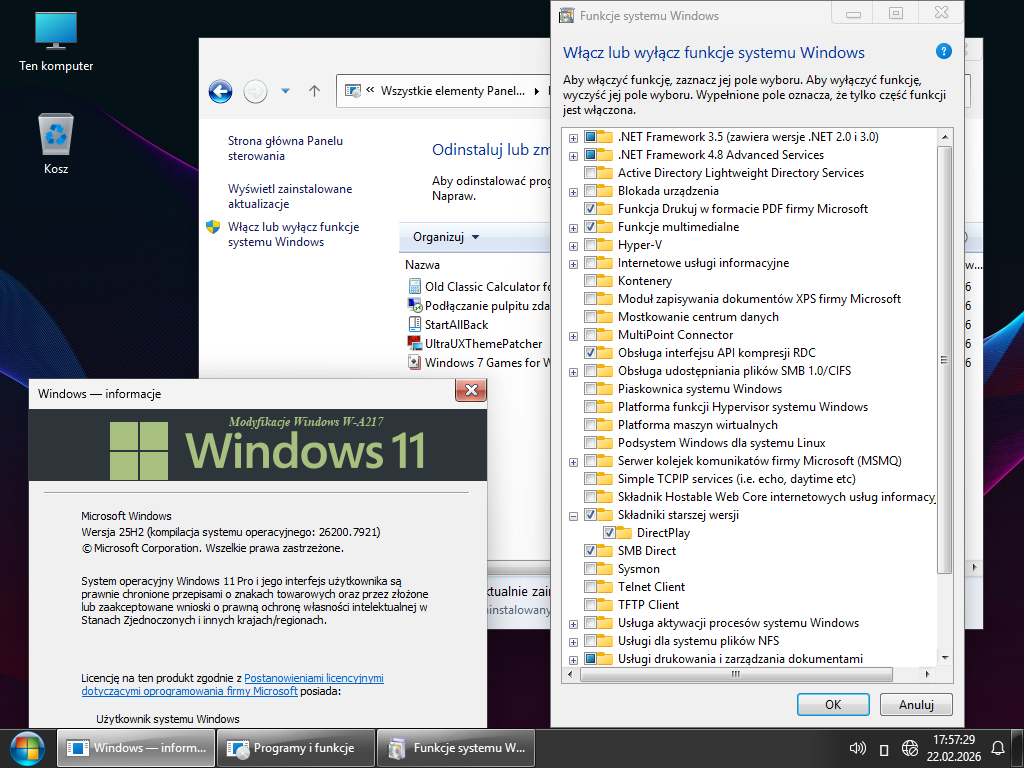Click the OK button
The width and height of the screenshot is (1024, 768).
(x=832, y=704)
